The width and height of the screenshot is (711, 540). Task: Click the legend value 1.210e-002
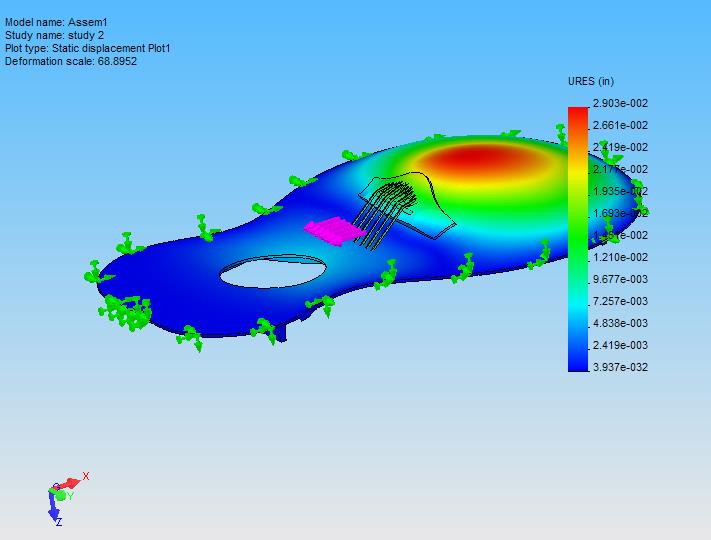point(620,257)
